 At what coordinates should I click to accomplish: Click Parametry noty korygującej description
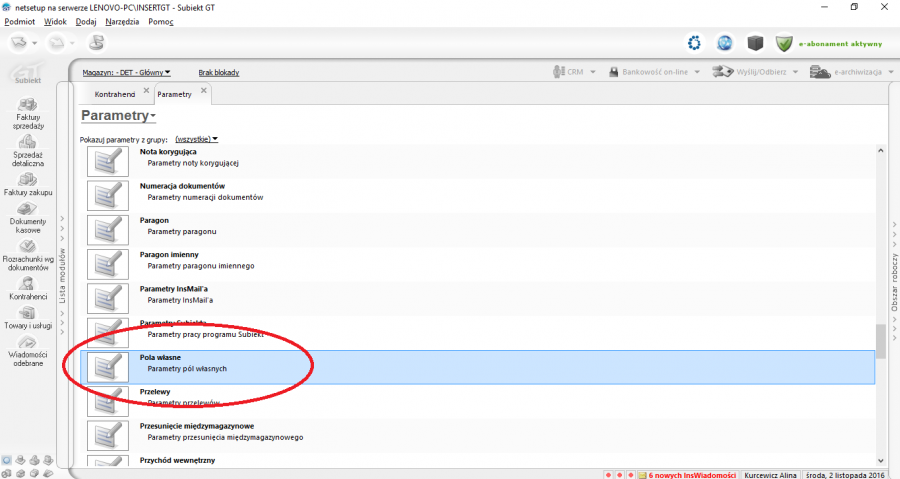pos(193,163)
